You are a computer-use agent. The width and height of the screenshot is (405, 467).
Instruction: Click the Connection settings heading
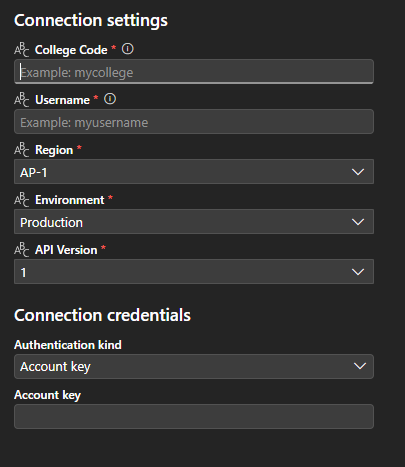pos(91,21)
